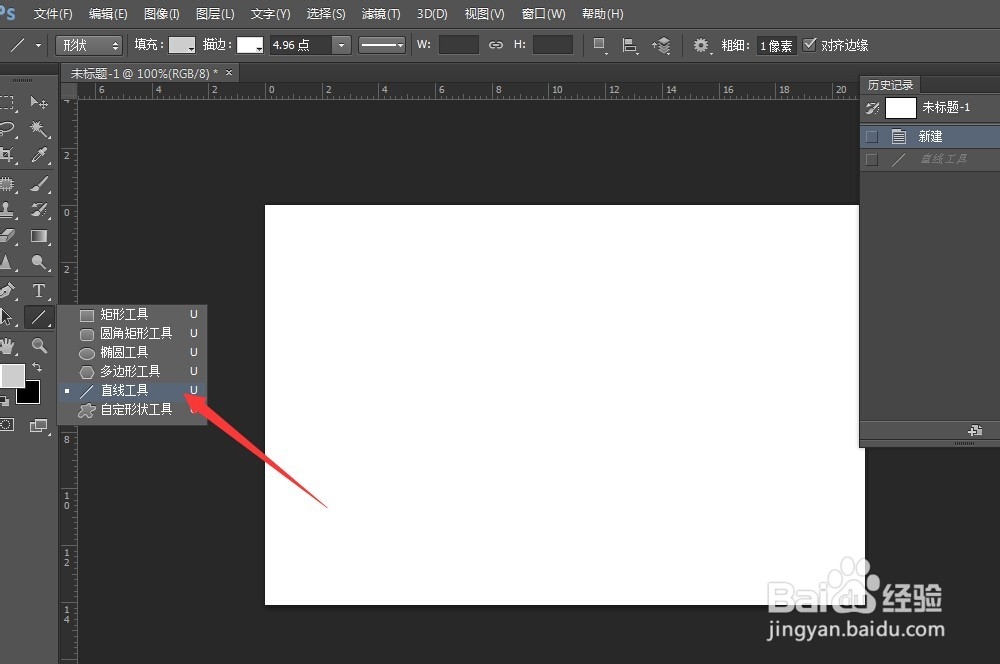Select the Rectangular Marquee tool
The width and height of the screenshot is (1000, 664).
click(x=7, y=103)
